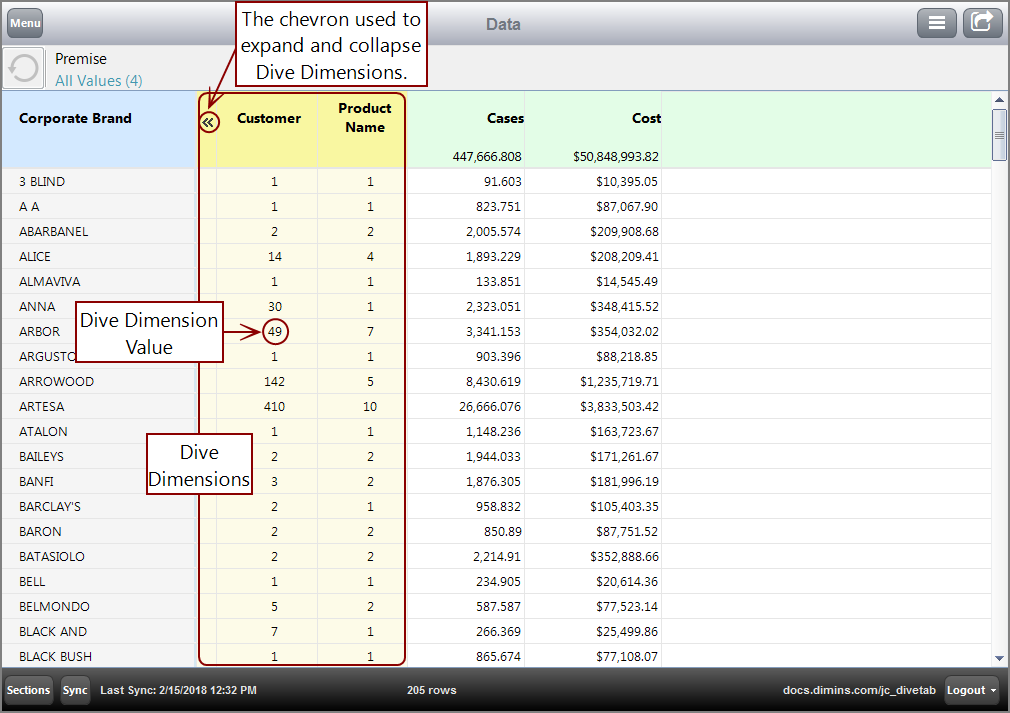Open the hamburger list menu icon

coord(937,23)
